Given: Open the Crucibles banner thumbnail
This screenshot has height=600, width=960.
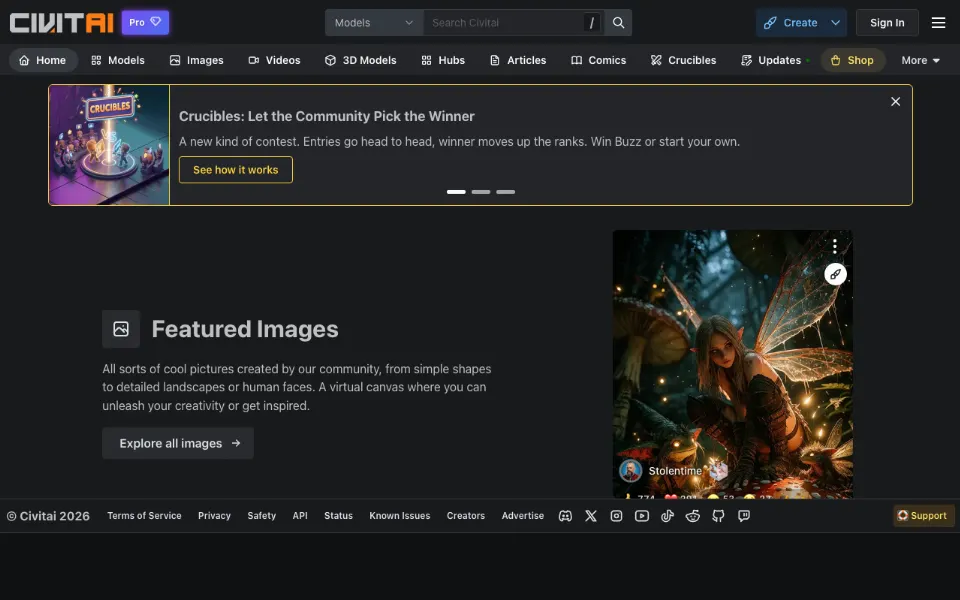Looking at the screenshot, I should (x=109, y=145).
